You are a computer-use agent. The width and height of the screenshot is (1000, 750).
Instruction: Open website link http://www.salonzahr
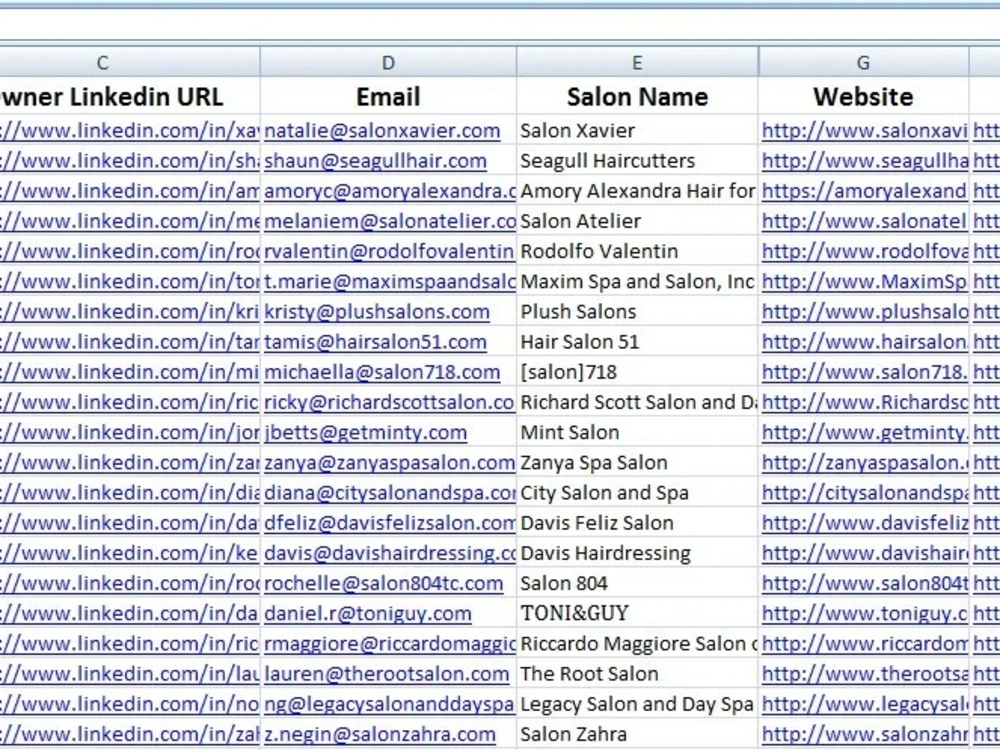tap(864, 734)
